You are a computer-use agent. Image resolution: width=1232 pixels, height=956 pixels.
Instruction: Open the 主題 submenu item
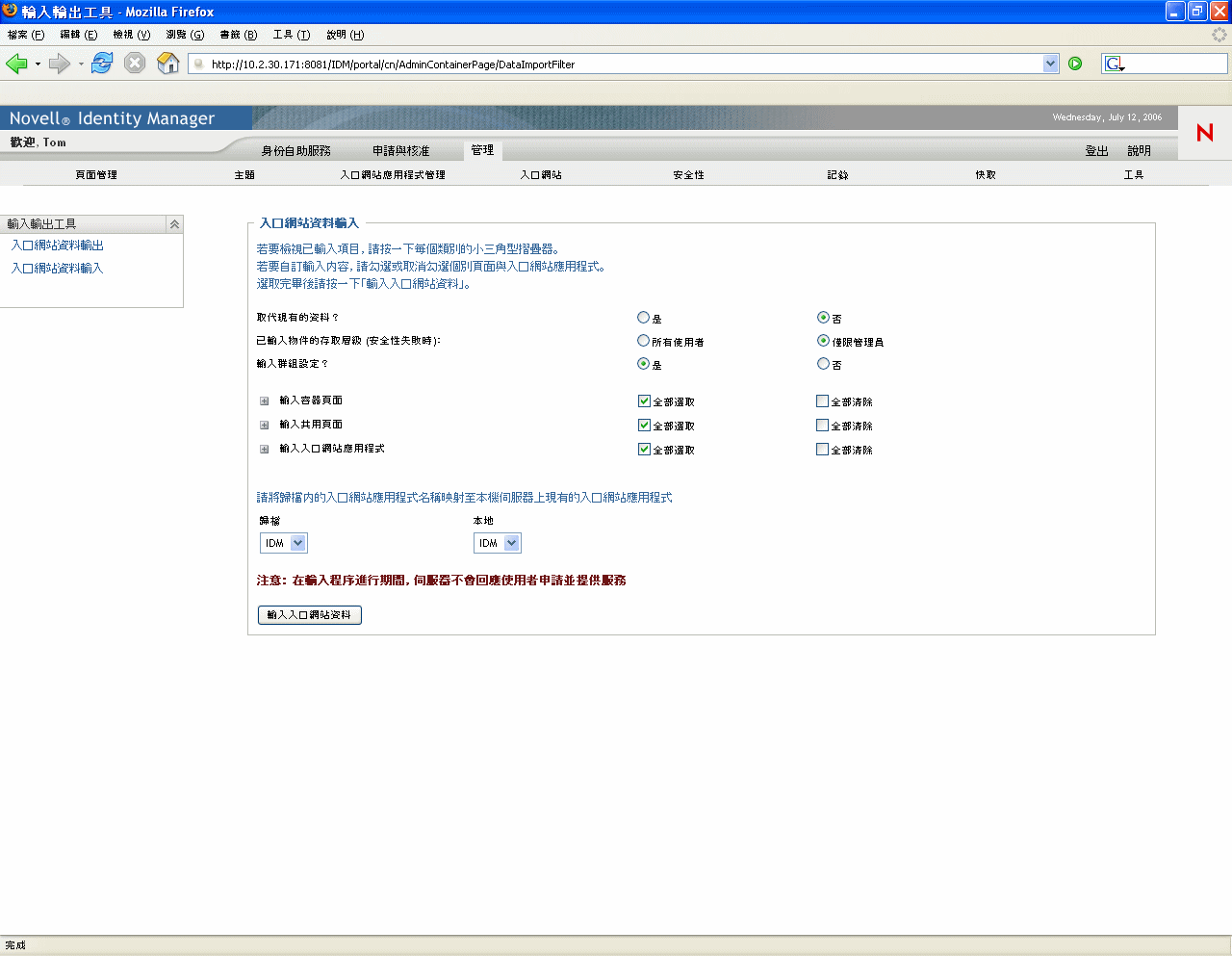244,175
